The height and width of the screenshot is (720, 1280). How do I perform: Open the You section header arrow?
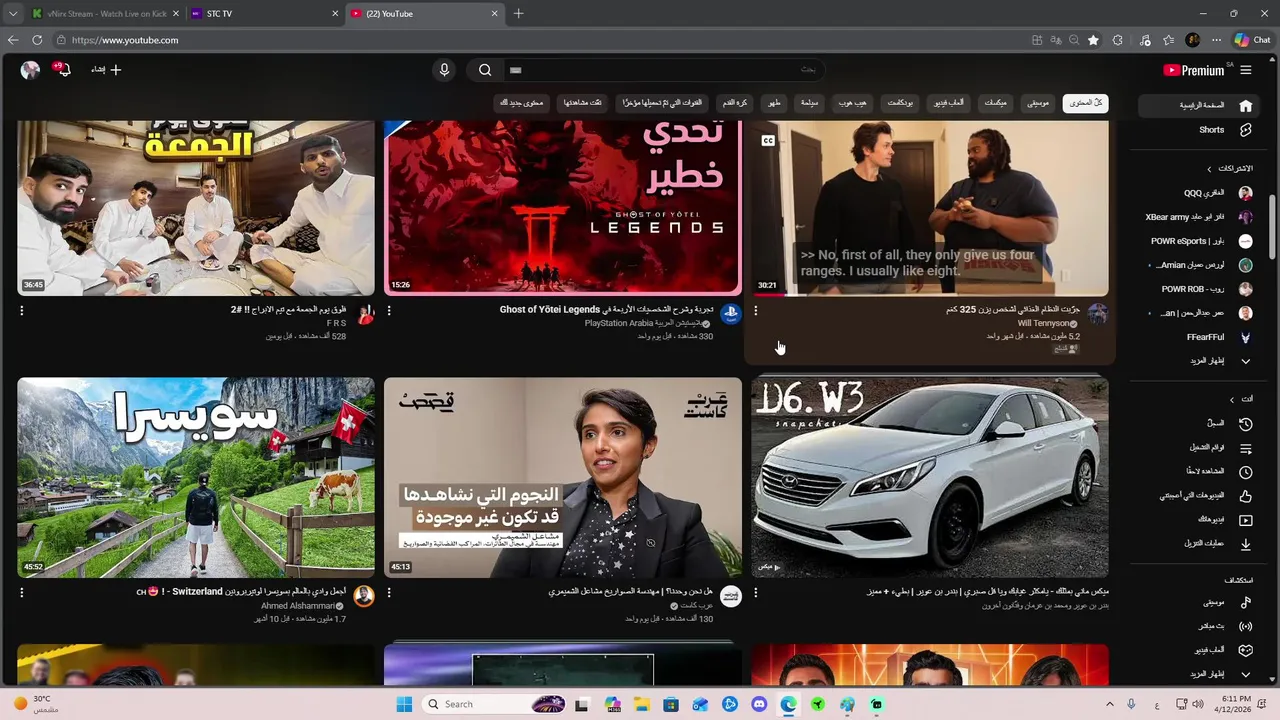pyautogui.click(x=1232, y=399)
